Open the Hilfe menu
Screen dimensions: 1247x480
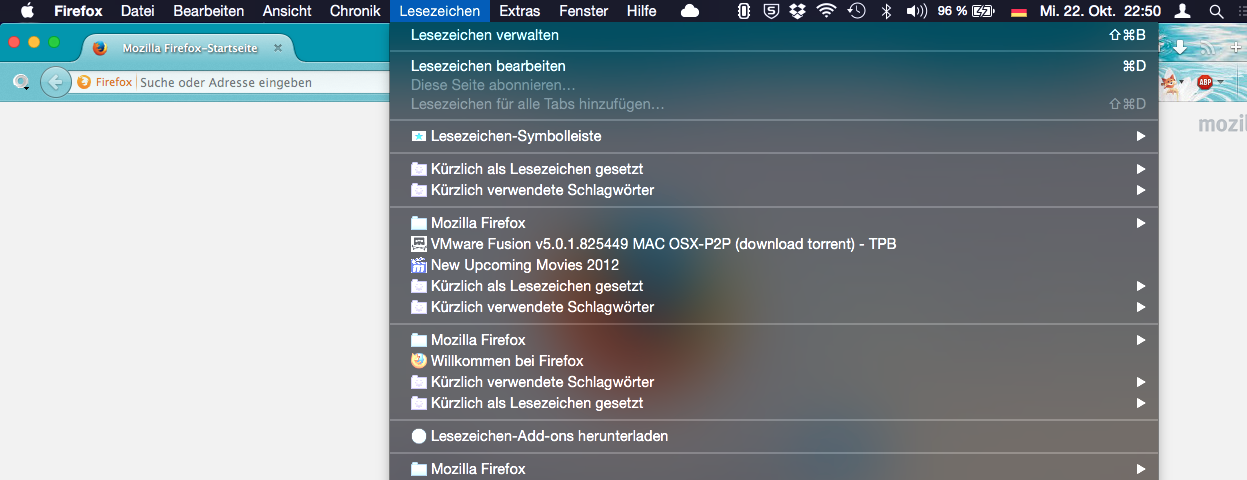[x=642, y=11]
